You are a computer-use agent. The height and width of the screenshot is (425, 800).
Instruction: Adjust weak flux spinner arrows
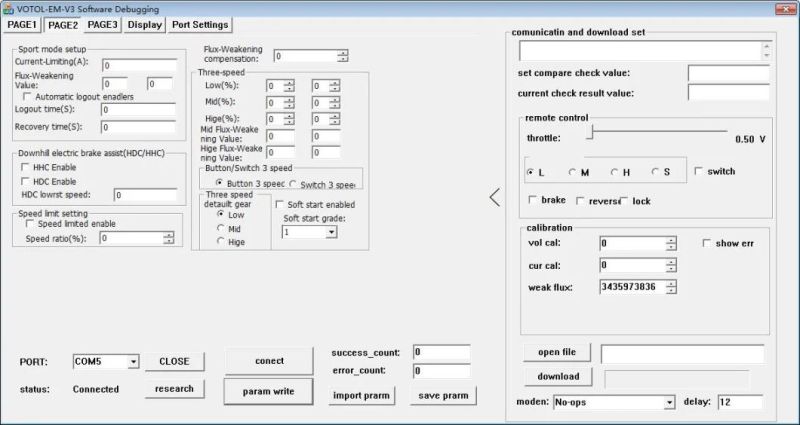click(x=671, y=287)
